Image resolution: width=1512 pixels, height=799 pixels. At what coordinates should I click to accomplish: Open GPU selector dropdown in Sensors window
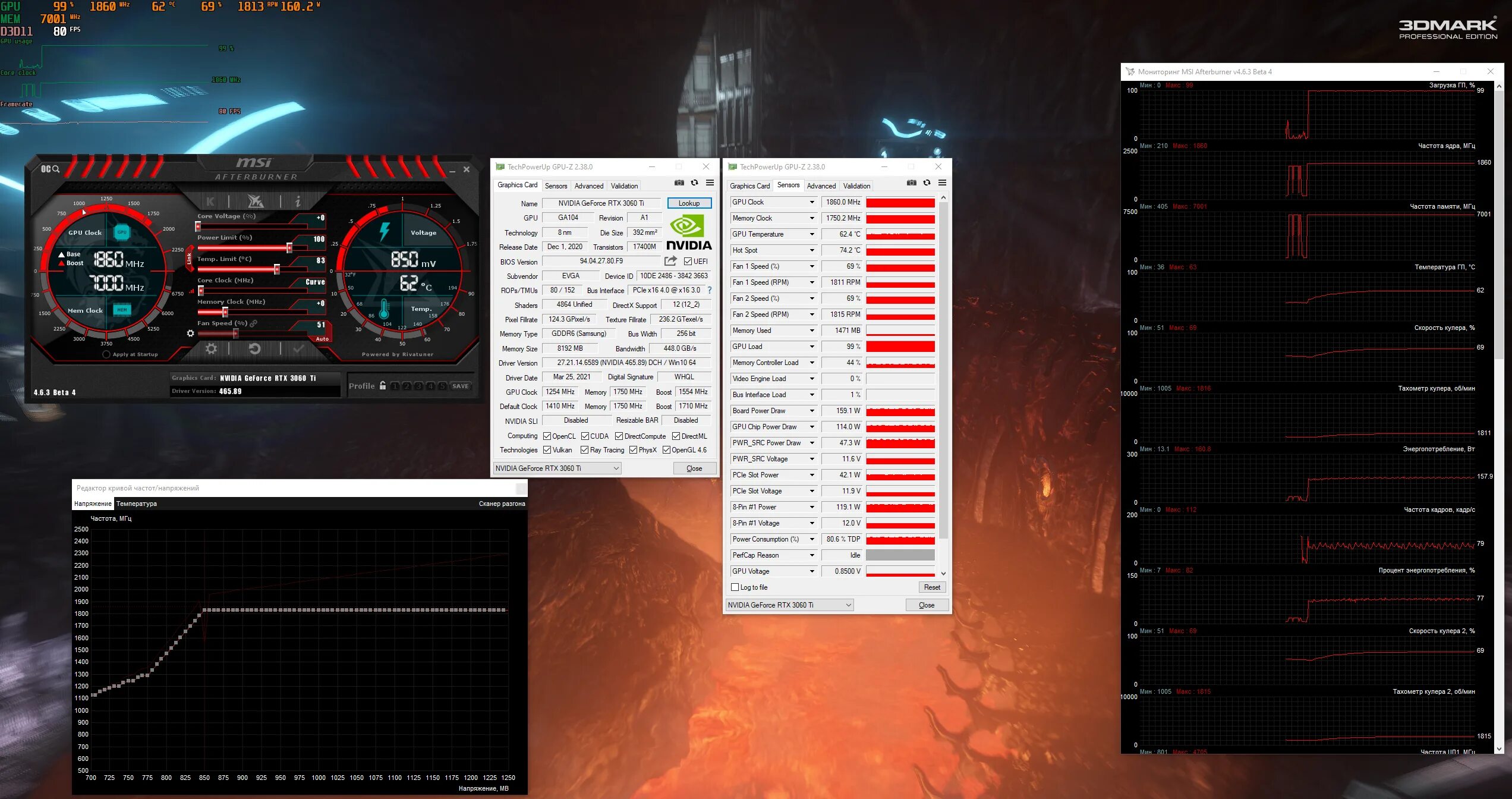click(789, 605)
